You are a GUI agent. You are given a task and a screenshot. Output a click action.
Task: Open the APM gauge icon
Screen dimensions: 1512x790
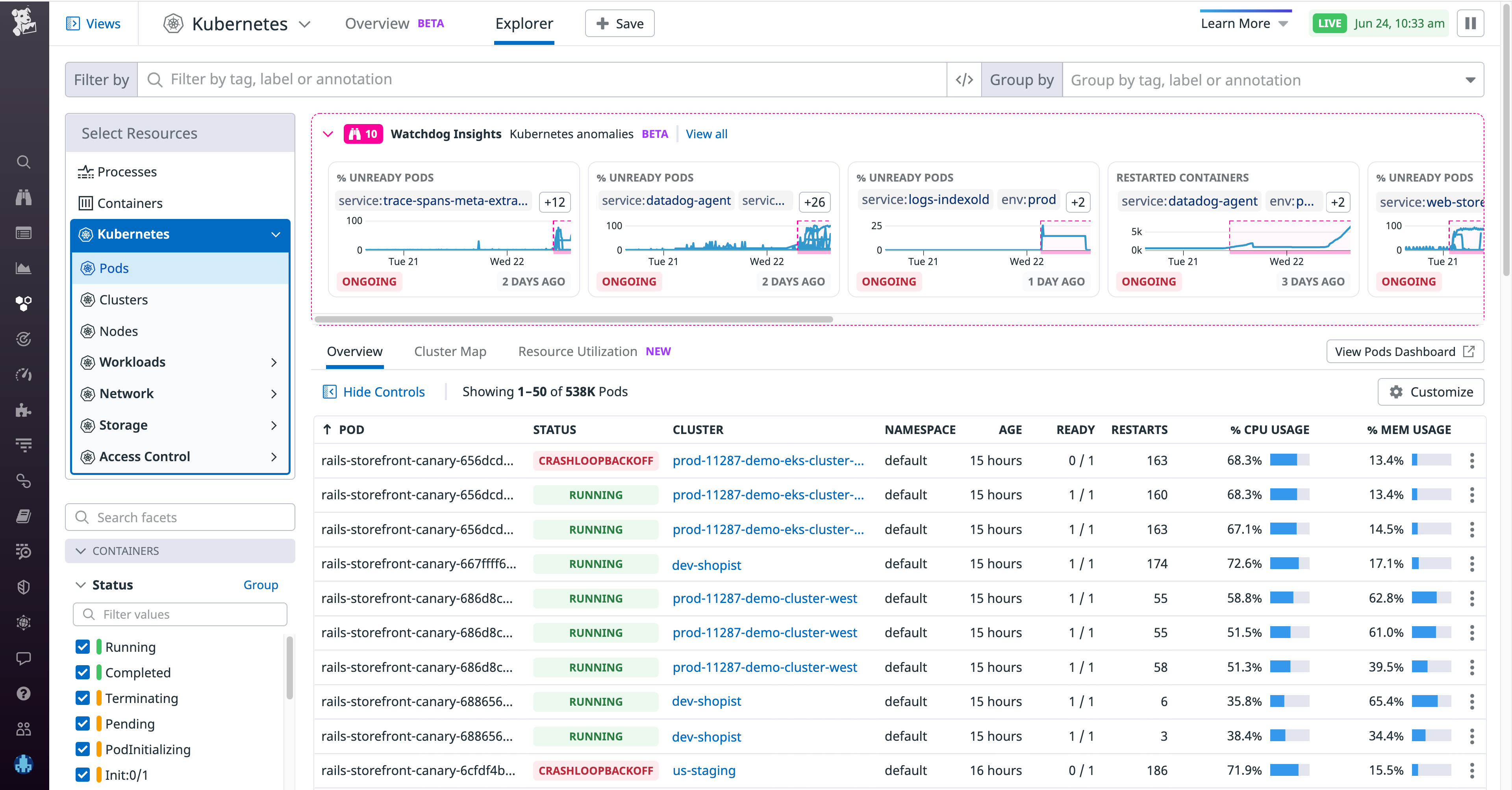tap(24, 374)
